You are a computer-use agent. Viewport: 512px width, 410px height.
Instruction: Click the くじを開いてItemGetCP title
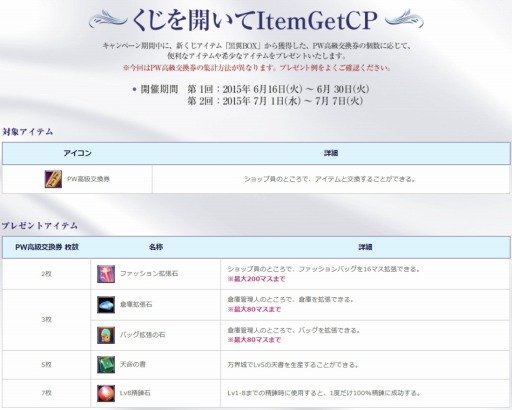point(255,20)
